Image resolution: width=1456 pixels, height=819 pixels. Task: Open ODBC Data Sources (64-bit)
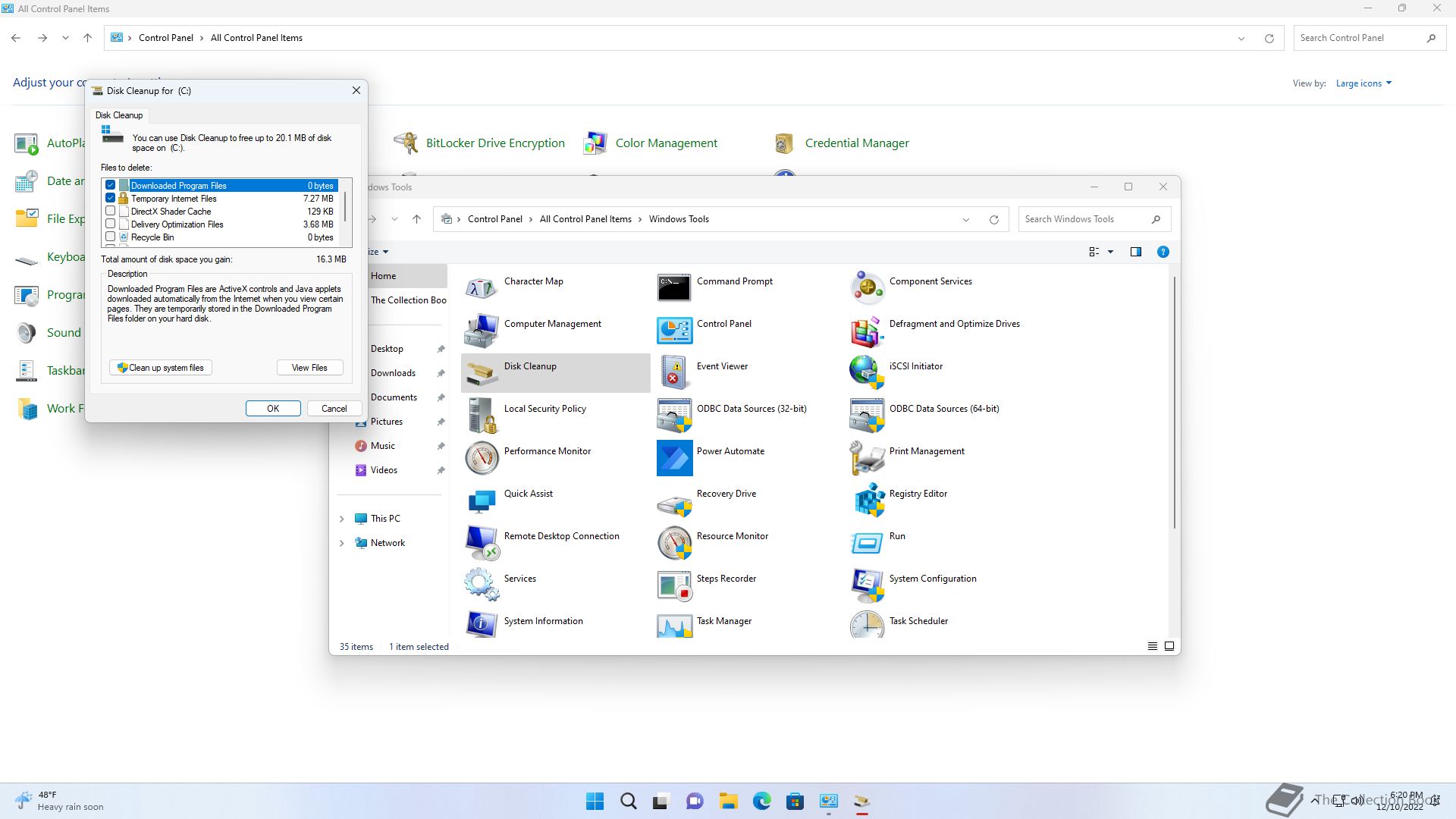coord(867,415)
